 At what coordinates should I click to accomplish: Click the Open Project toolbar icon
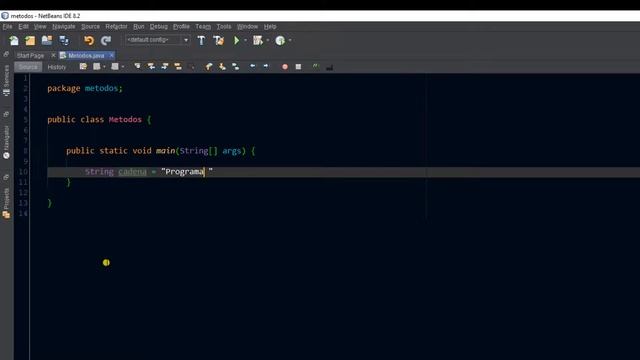tap(47, 40)
